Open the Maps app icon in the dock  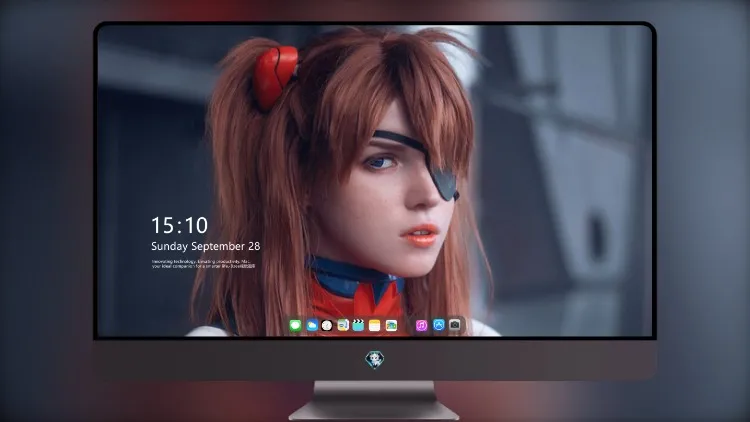(343, 325)
